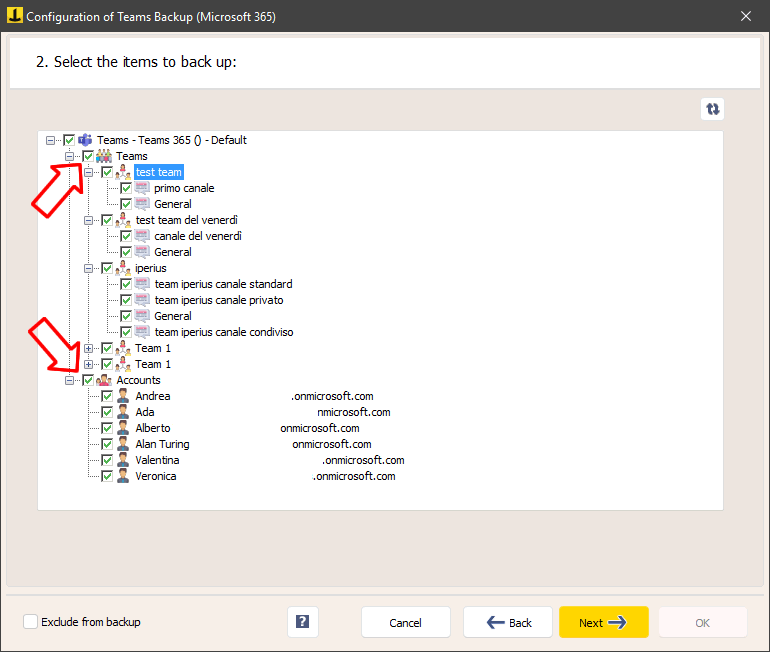
Task: Select the team iperius canale condiviso label
Action: (x=224, y=332)
